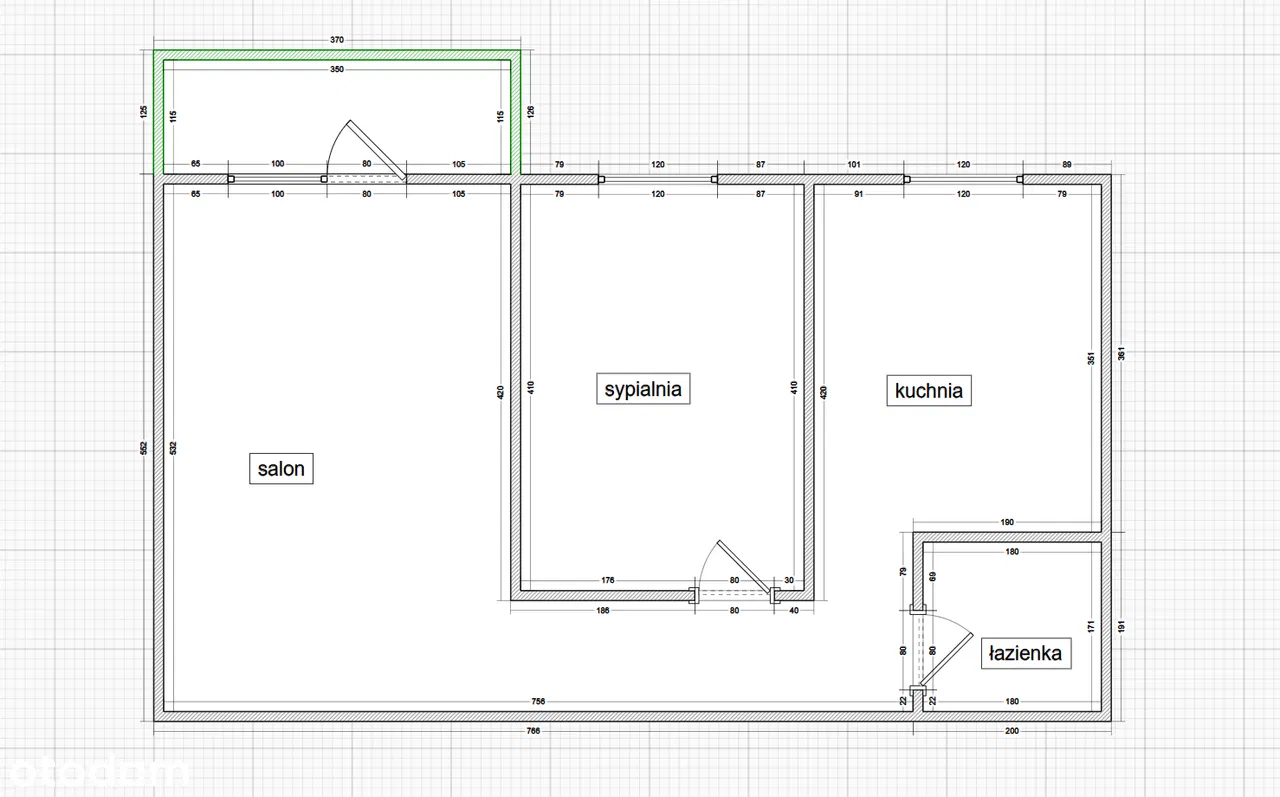Screen dimensions: 1280x797
Task: Click the łazienka room label
Action: pyautogui.click(x=1026, y=654)
